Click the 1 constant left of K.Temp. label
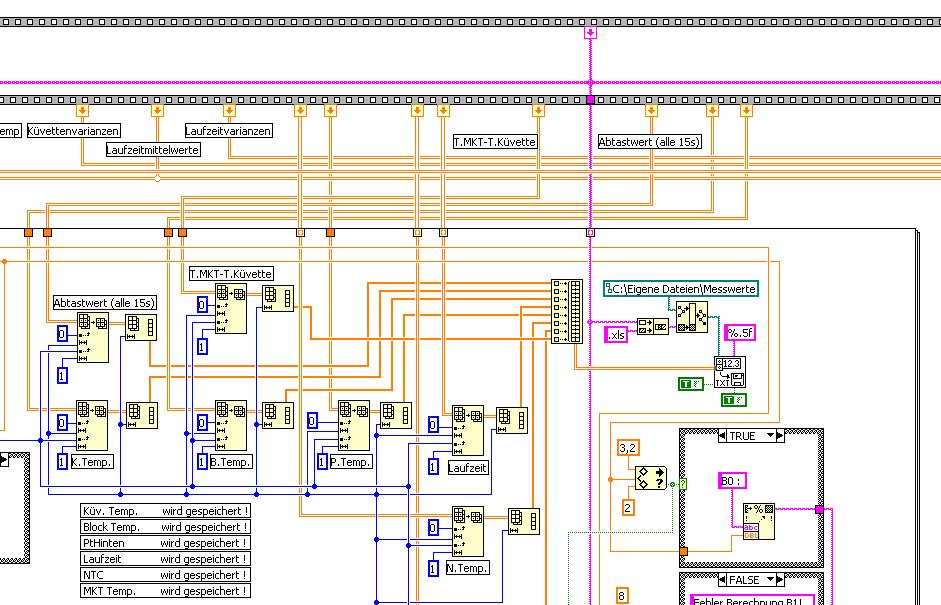941x605 pixels. tap(62, 462)
